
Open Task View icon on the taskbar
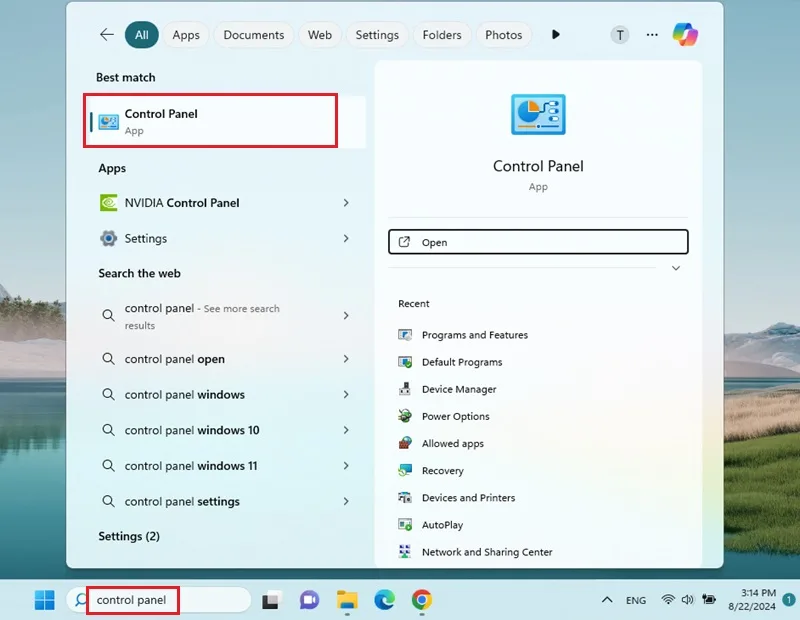point(271,600)
